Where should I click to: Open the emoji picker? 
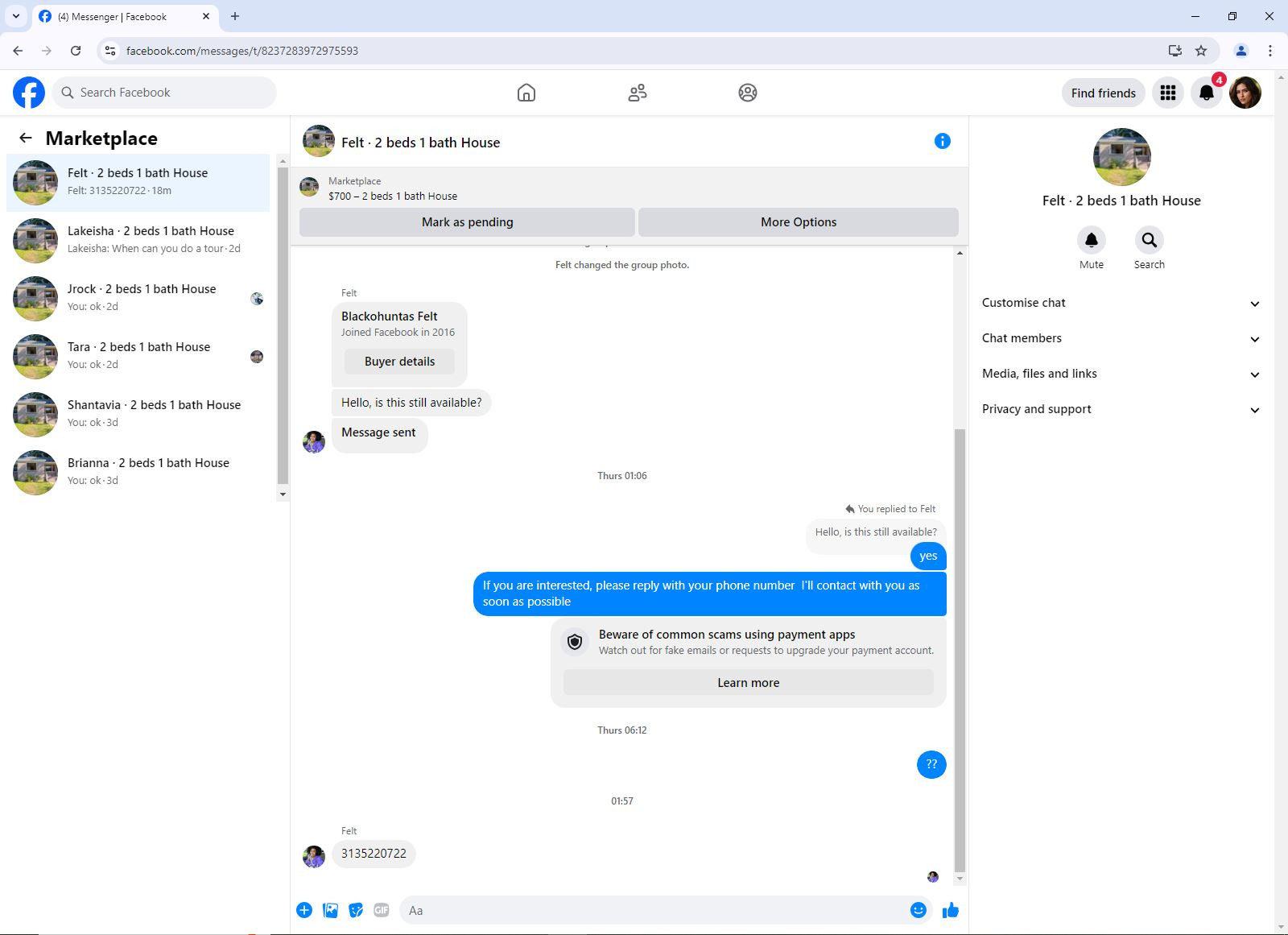coord(919,910)
